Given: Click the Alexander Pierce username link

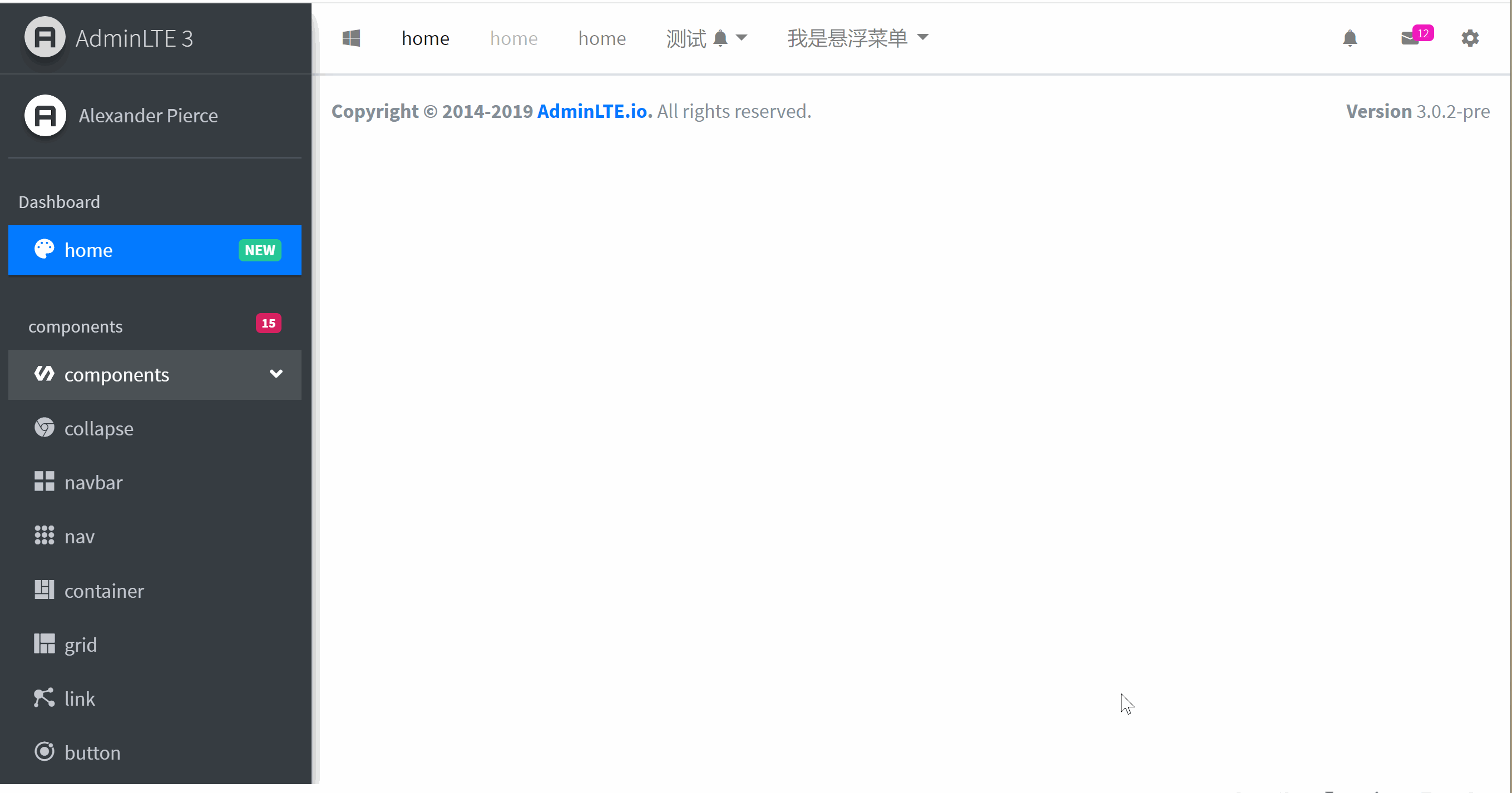Looking at the screenshot, I should pyautogui.click(x=149, y=116).
